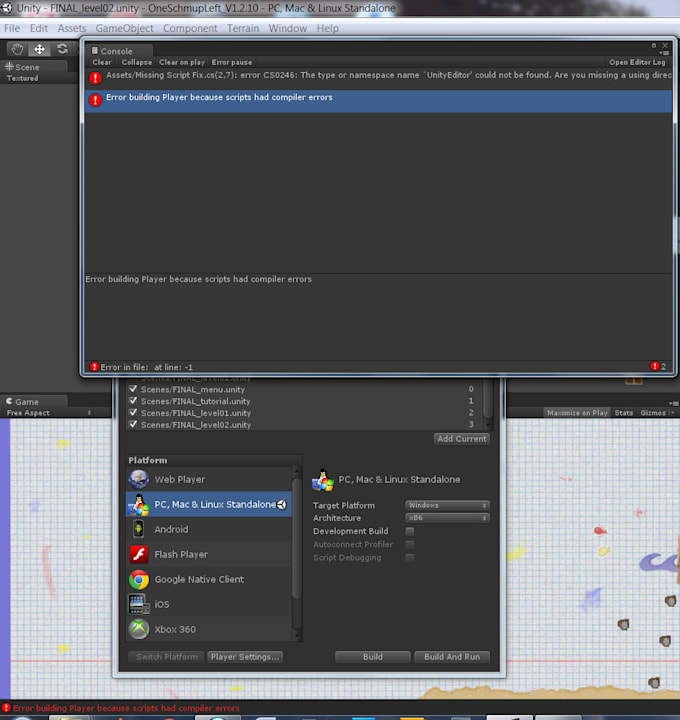Image resolution: width=680 pixels, height=720 pixels.
Task: Enable the Development Build checkbox
Action: coord(410,531)
